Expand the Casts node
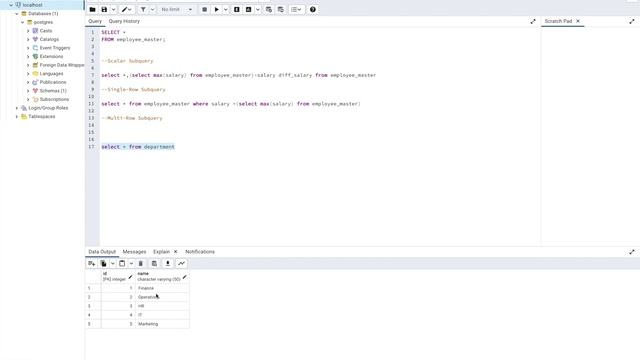This screenshot has height=360, width=640. coord(28,31)
